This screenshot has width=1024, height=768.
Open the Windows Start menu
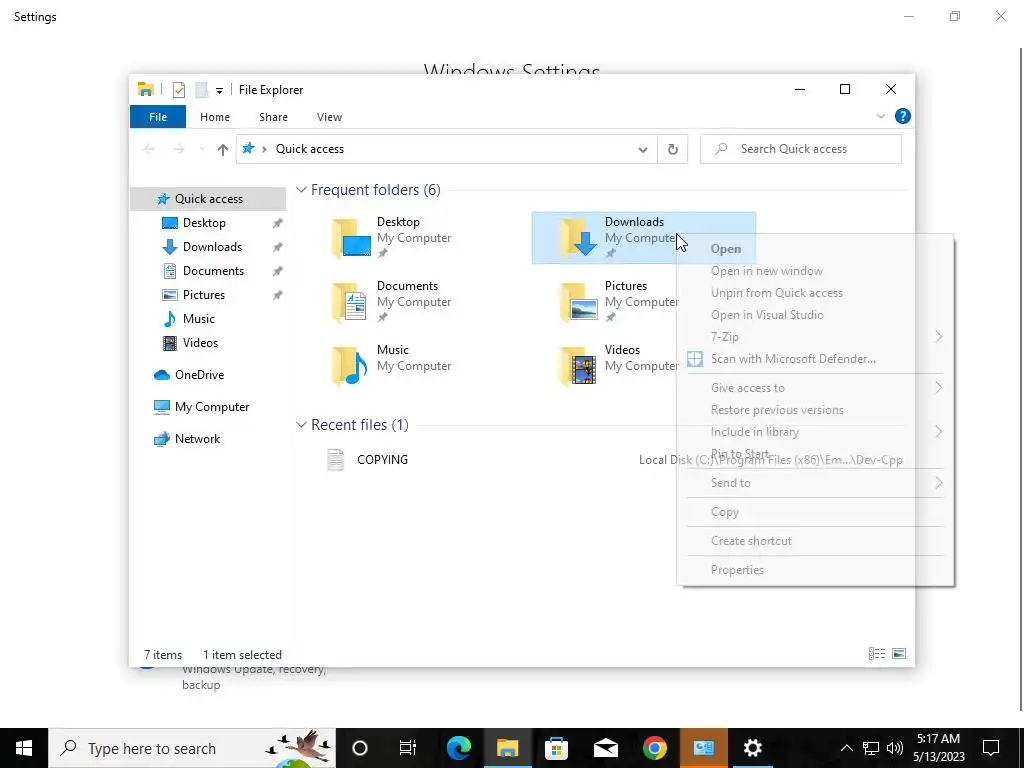point(24,748)
